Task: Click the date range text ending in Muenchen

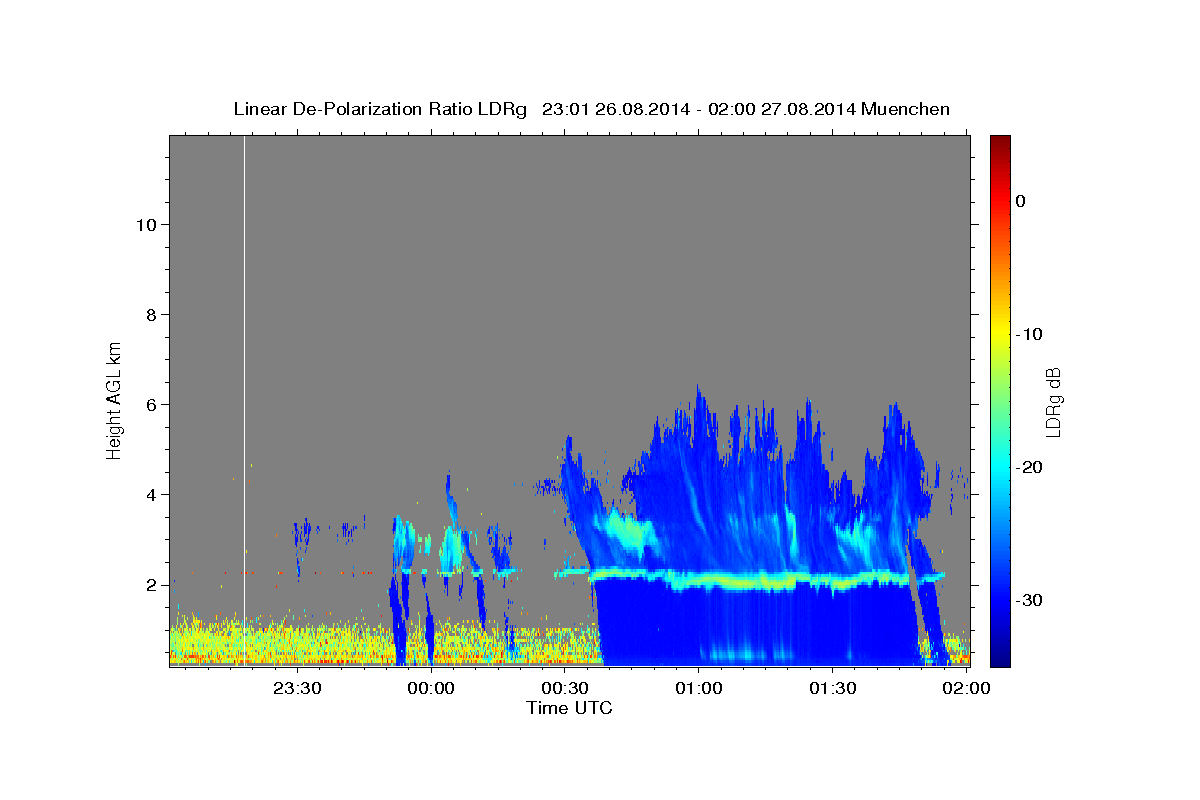Action: point(746,109)
